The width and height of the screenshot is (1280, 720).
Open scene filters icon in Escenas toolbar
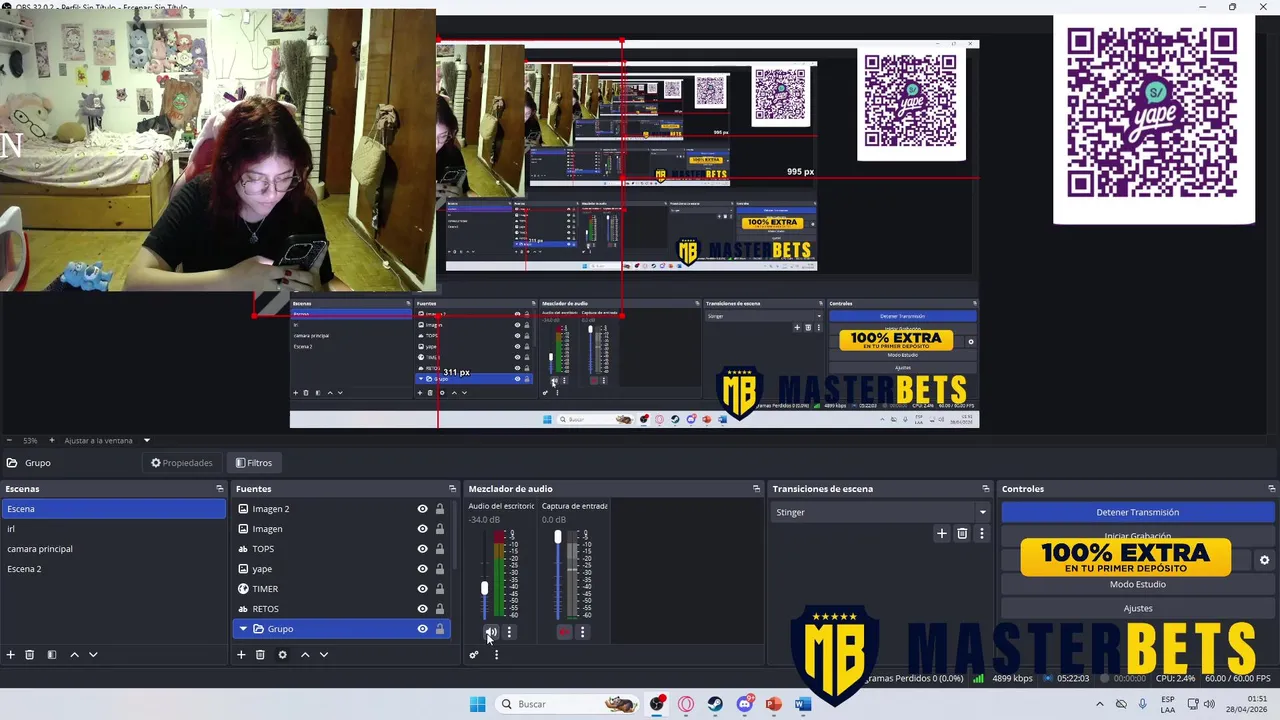point(52,655)
